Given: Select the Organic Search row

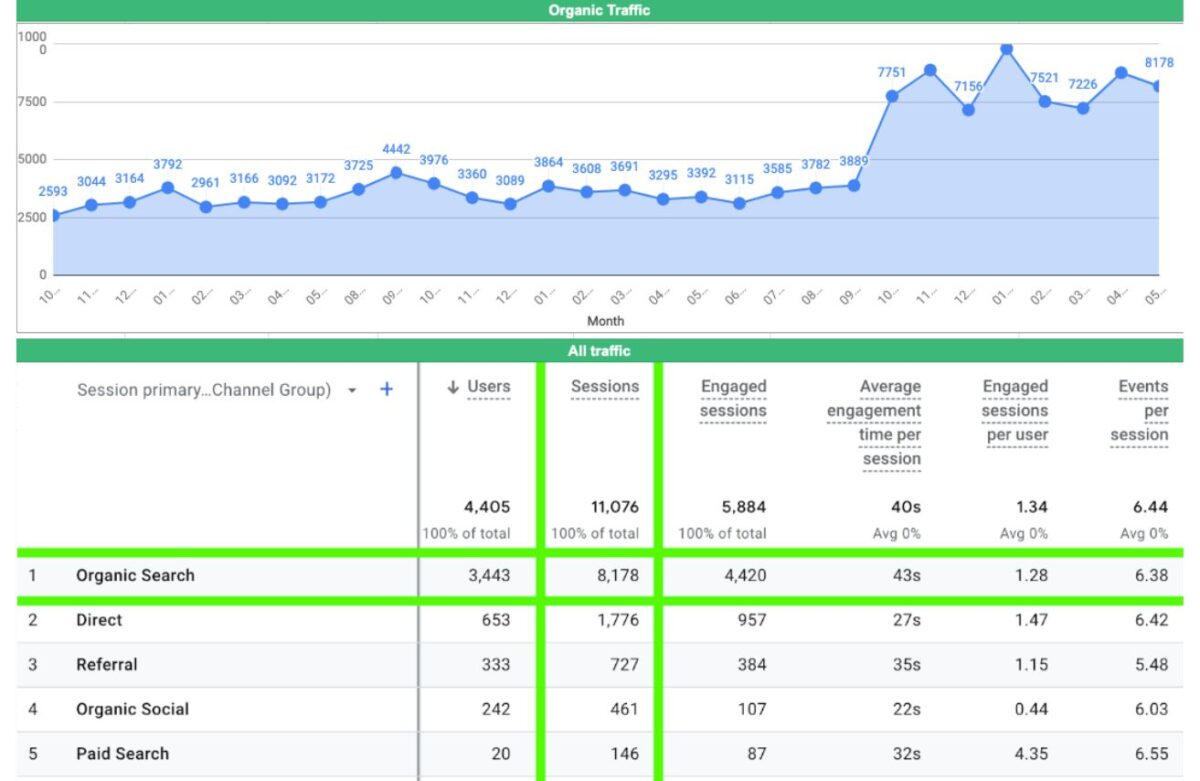Looking at the screenshot, I should pyautogui.click(x=135, y=576).
